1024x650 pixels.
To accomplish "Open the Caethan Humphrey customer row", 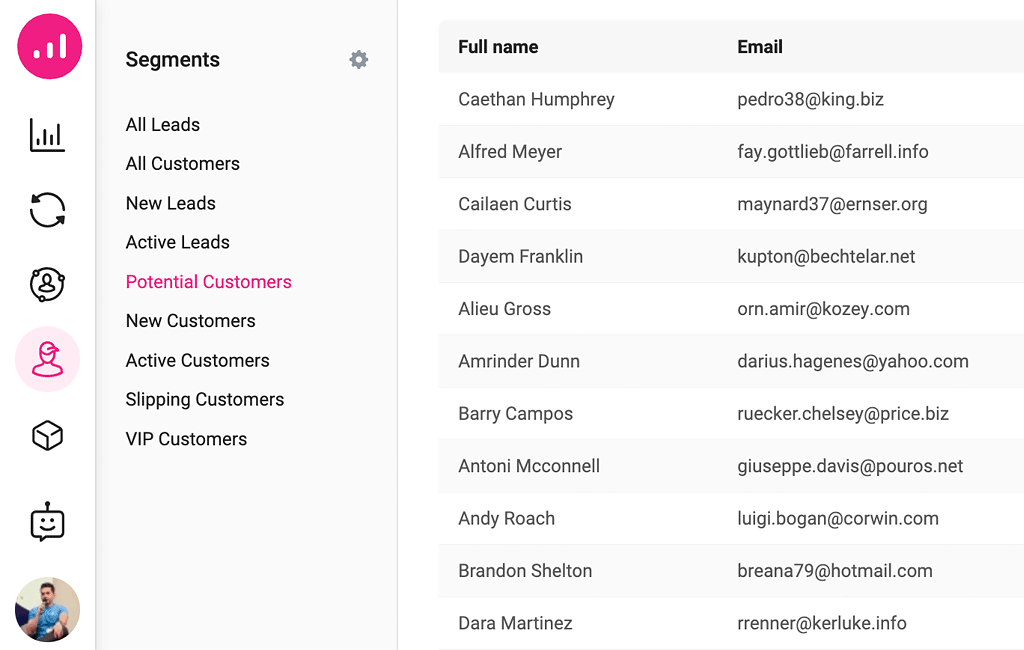I will 536,99.
